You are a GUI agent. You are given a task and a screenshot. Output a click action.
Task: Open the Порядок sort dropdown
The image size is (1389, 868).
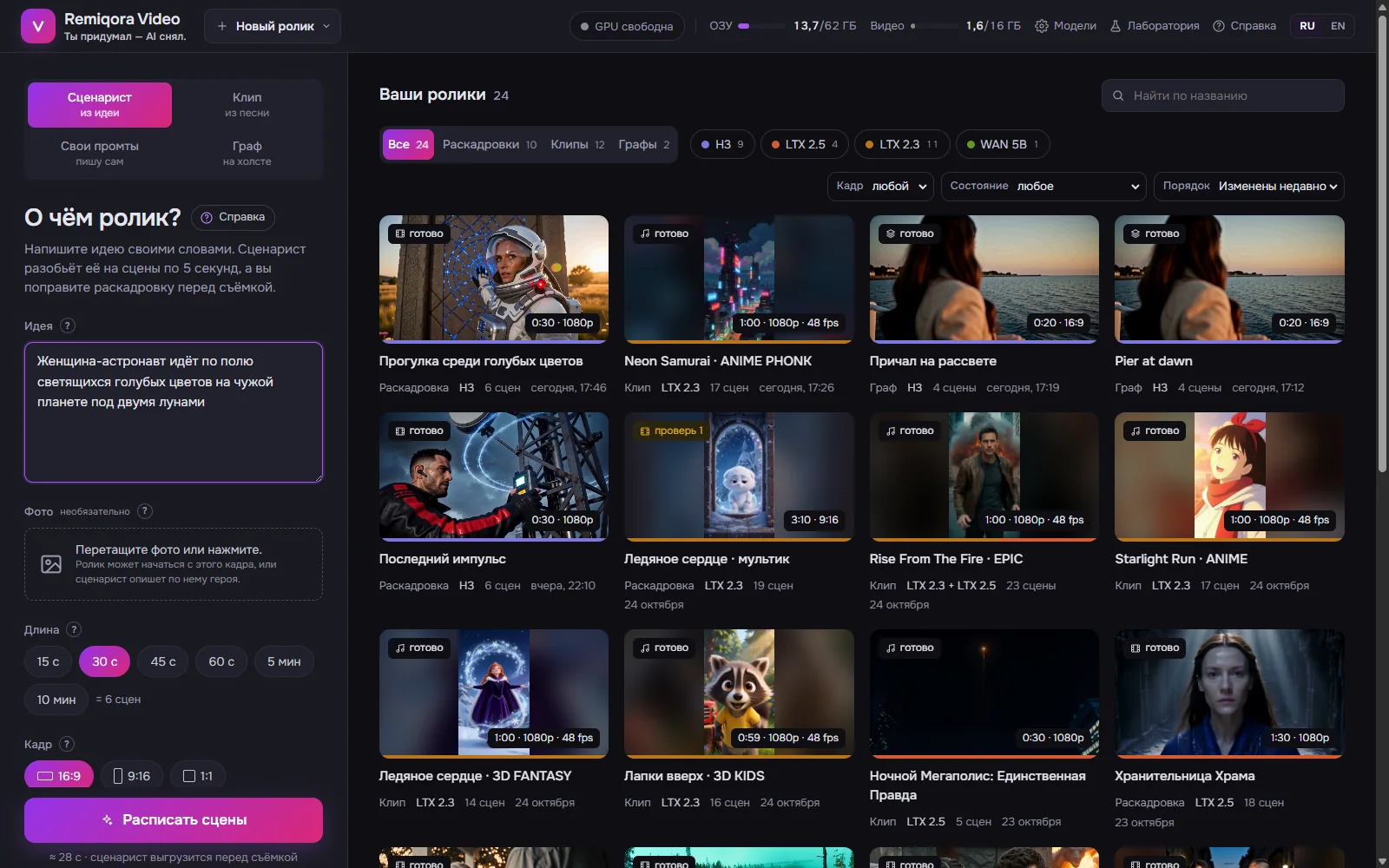pos(1249,186)
